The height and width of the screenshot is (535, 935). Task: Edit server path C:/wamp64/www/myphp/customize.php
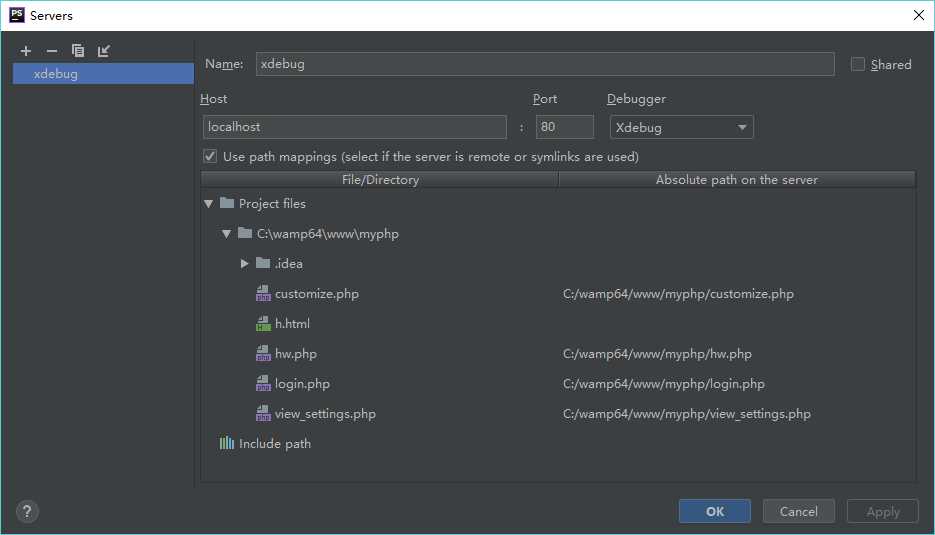click(678, 293)
